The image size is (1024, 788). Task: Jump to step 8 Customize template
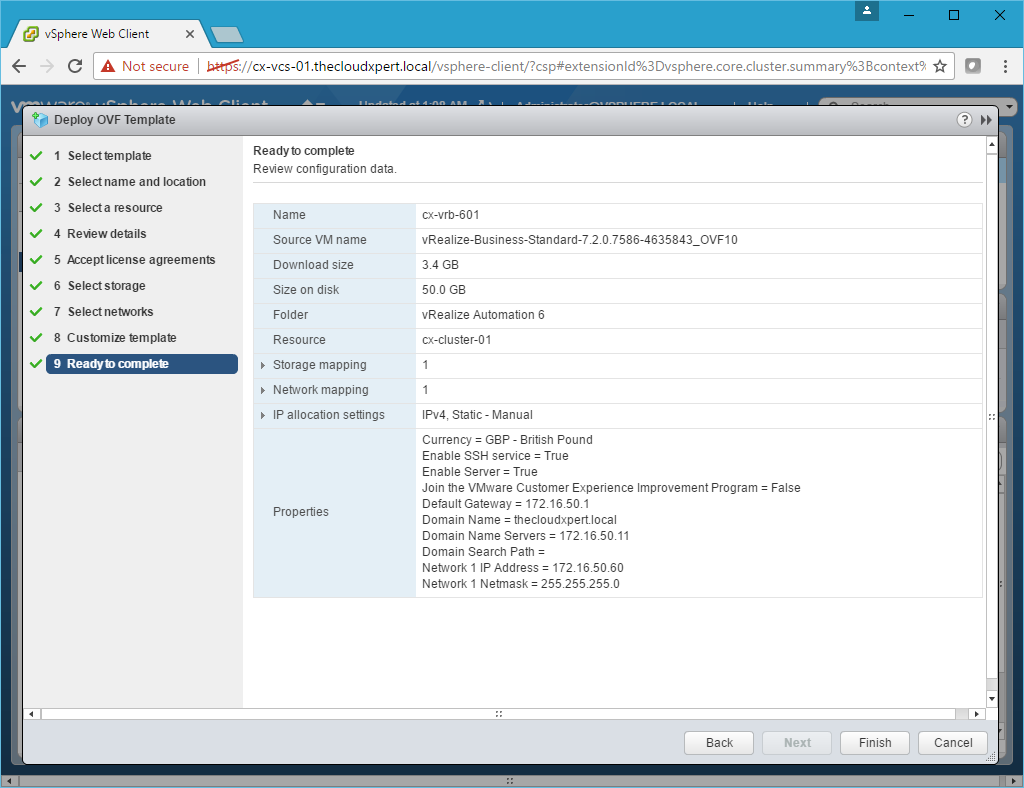121,338
